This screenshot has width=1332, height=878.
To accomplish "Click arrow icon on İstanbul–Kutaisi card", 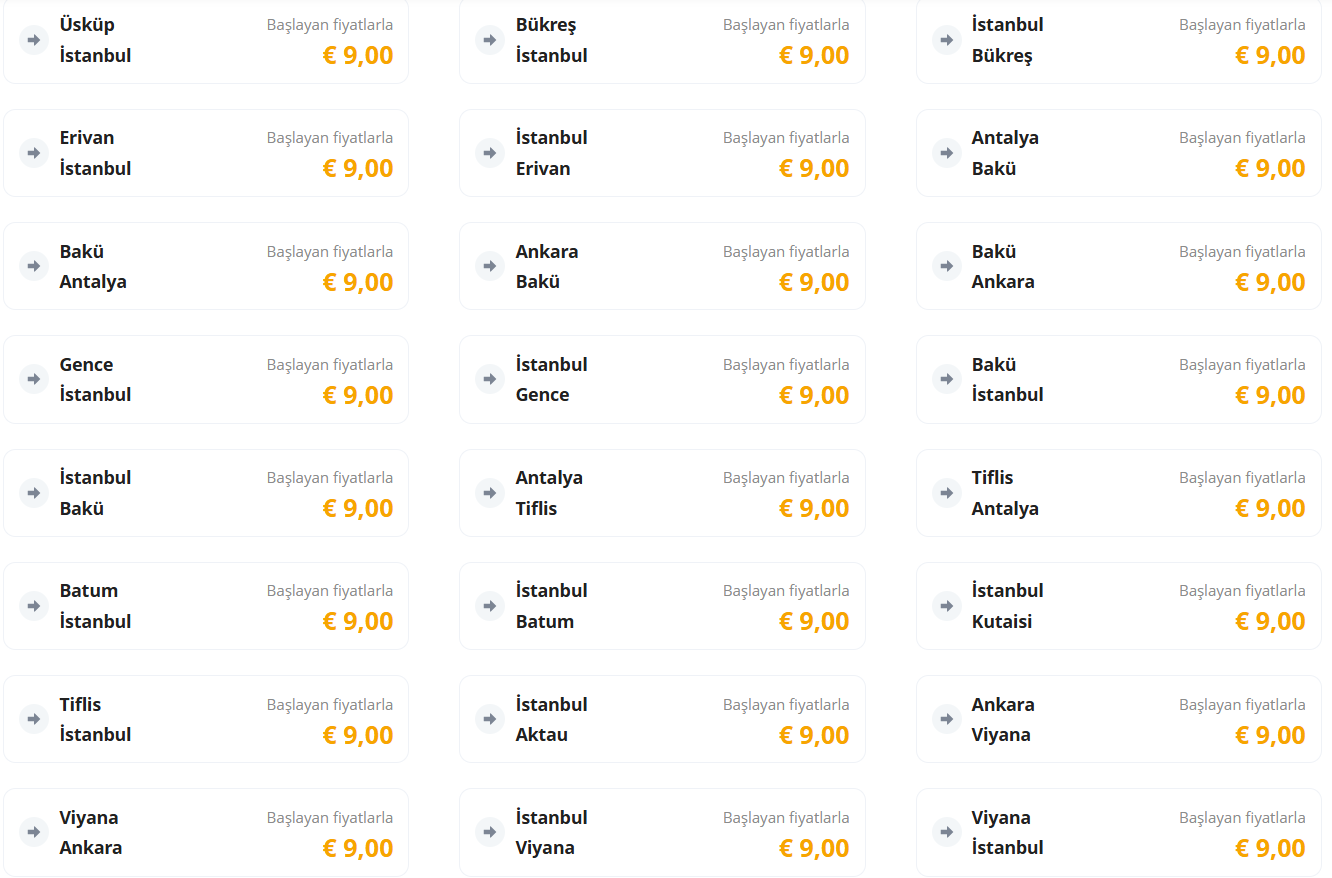I will coord(946,605).
